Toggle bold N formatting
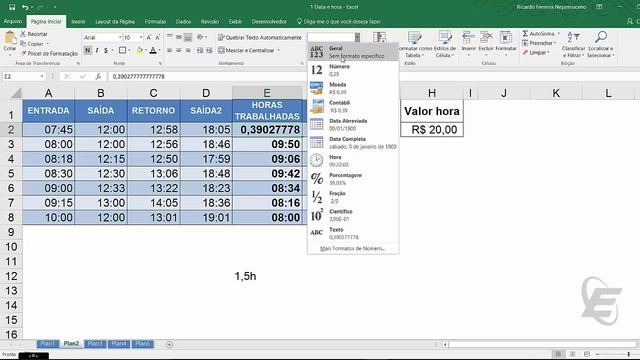This screenshot has height=360, width=640. point(88,50)
